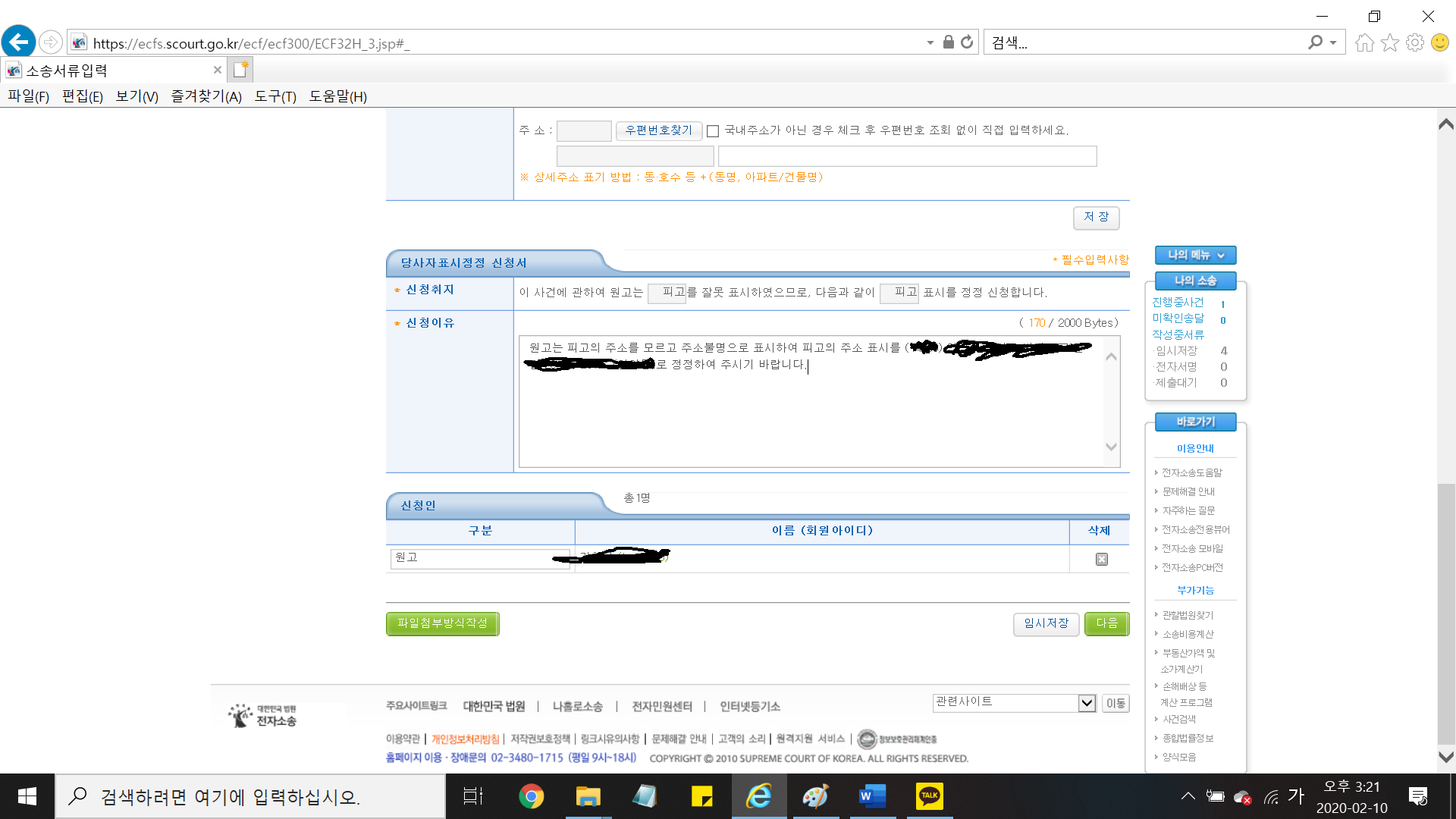Click the green 다음 button

coord(1106,623)
